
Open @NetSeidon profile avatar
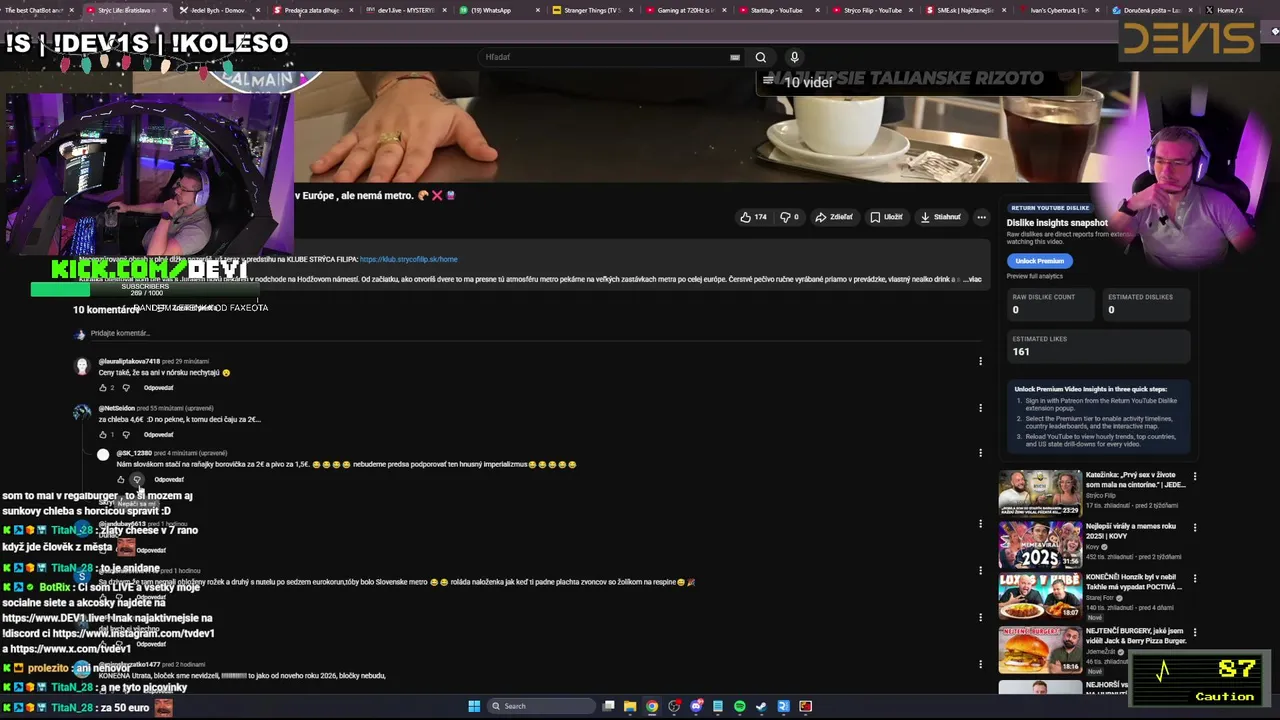pos(82,412)
